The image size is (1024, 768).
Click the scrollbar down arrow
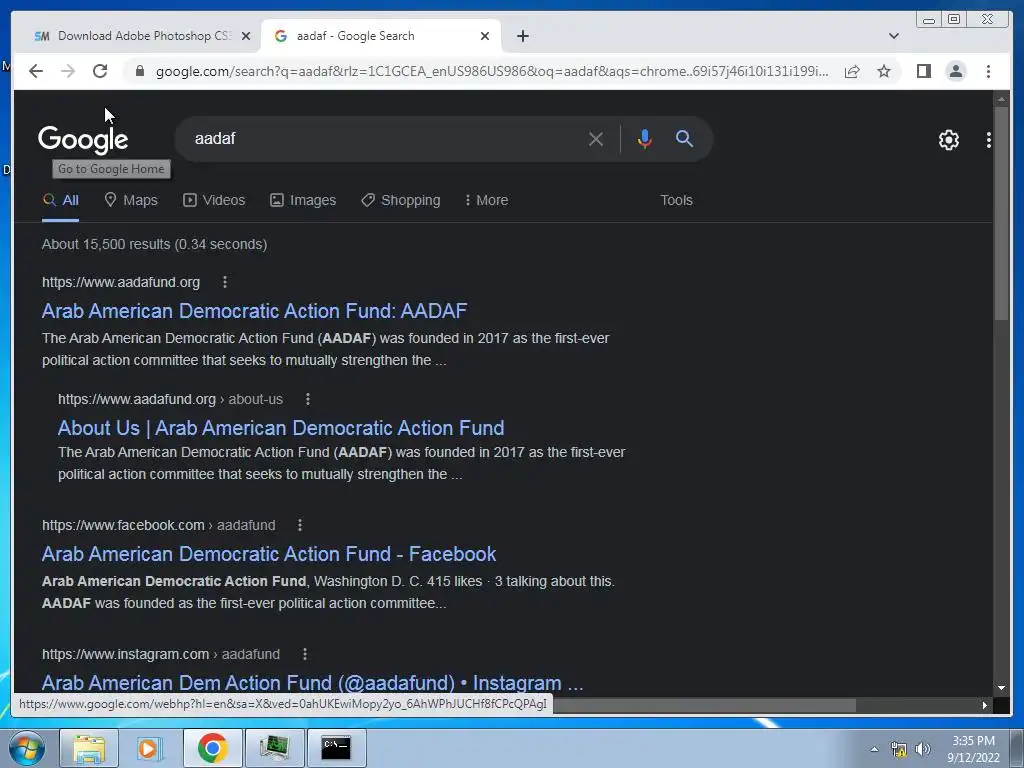click(1001, 688)
